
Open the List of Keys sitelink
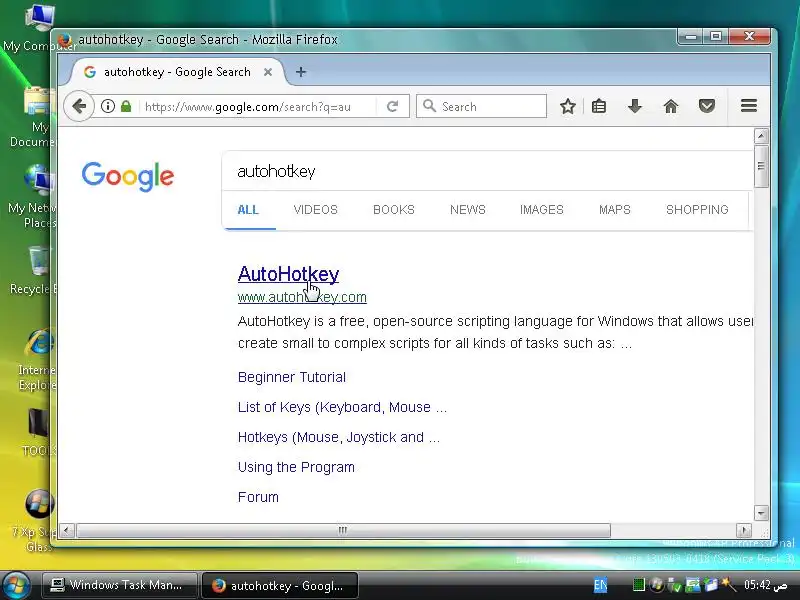point(342,407)
